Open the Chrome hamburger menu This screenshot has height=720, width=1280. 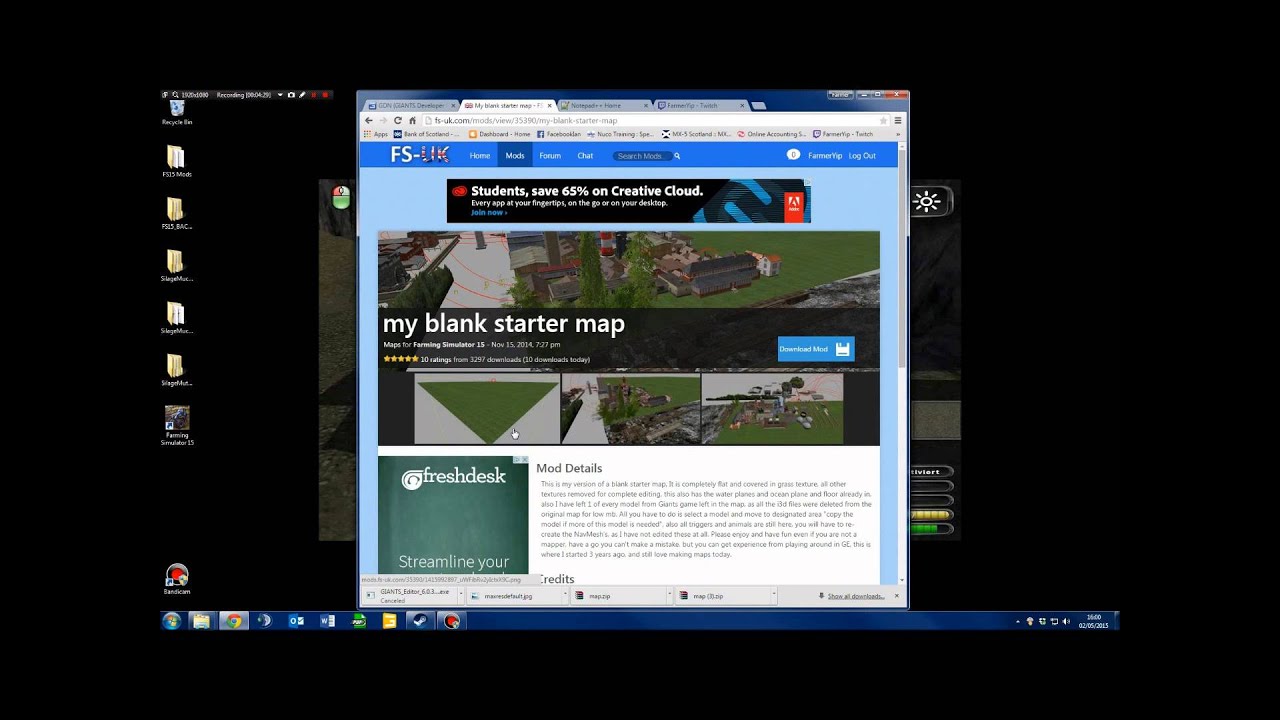coord(898,120)
